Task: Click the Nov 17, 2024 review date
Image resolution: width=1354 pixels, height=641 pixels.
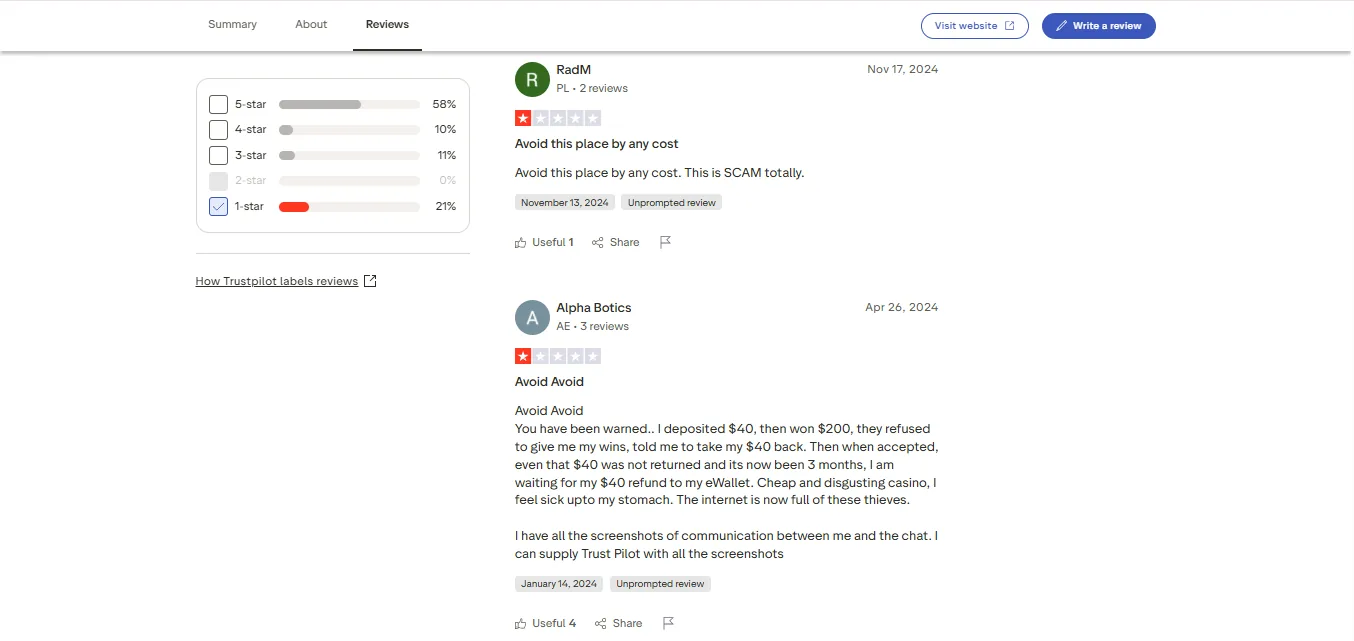Action: (902, 69)
